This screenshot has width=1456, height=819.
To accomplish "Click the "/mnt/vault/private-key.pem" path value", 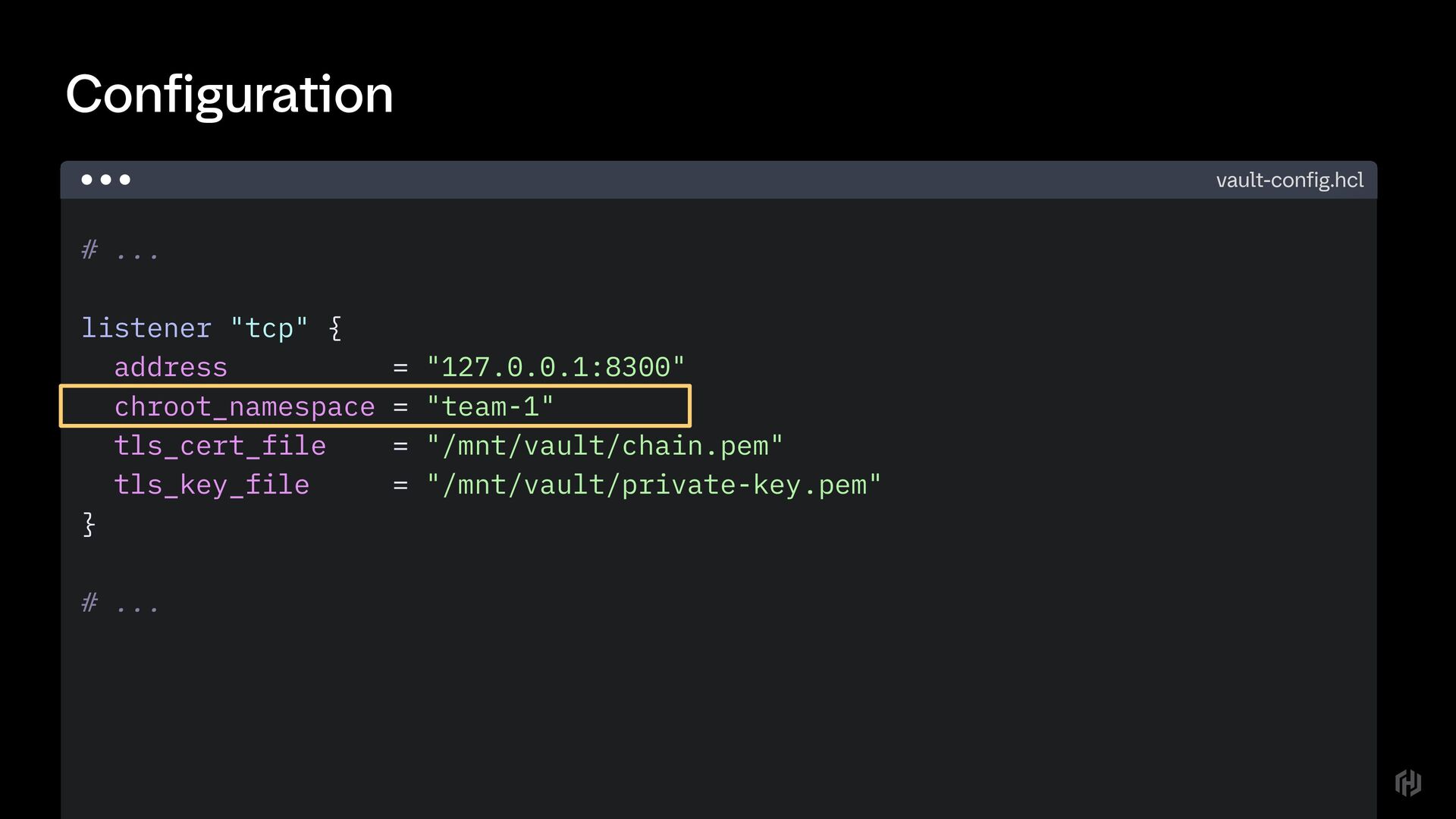I will point(654,485).
